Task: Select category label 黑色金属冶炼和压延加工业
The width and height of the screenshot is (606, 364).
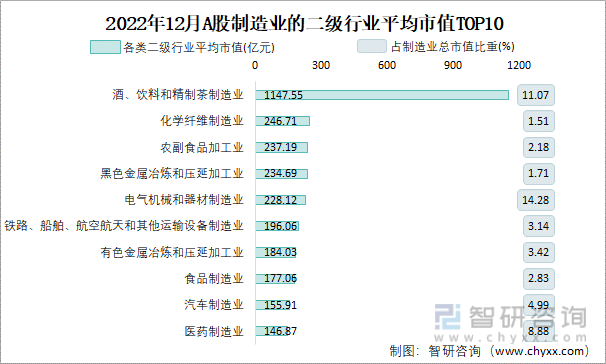Action: click(172, 173)
